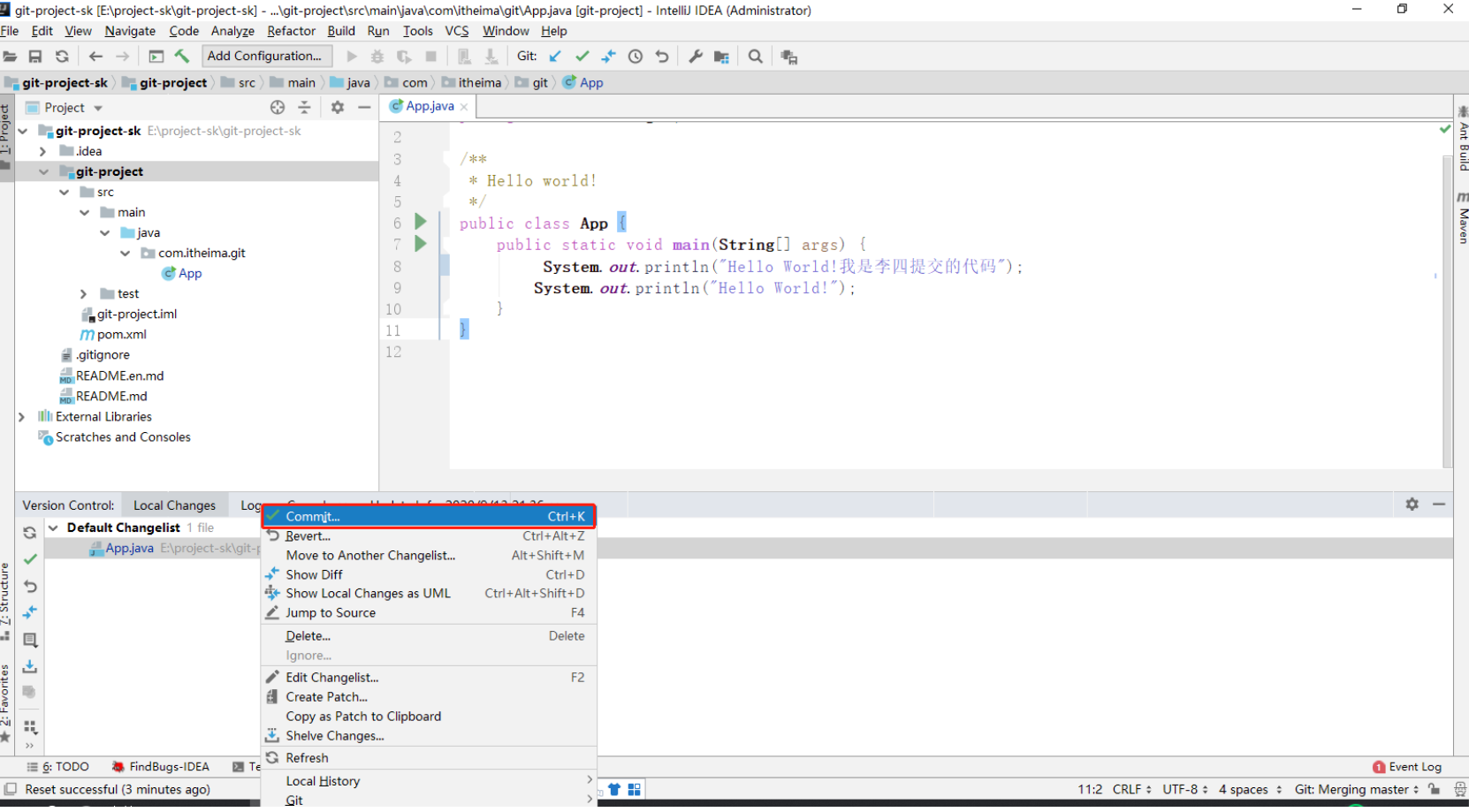This screenshot has height=812, width=1469.
Task: Open the Git: Merging master branch dropdown
Action: point(1356,789)
